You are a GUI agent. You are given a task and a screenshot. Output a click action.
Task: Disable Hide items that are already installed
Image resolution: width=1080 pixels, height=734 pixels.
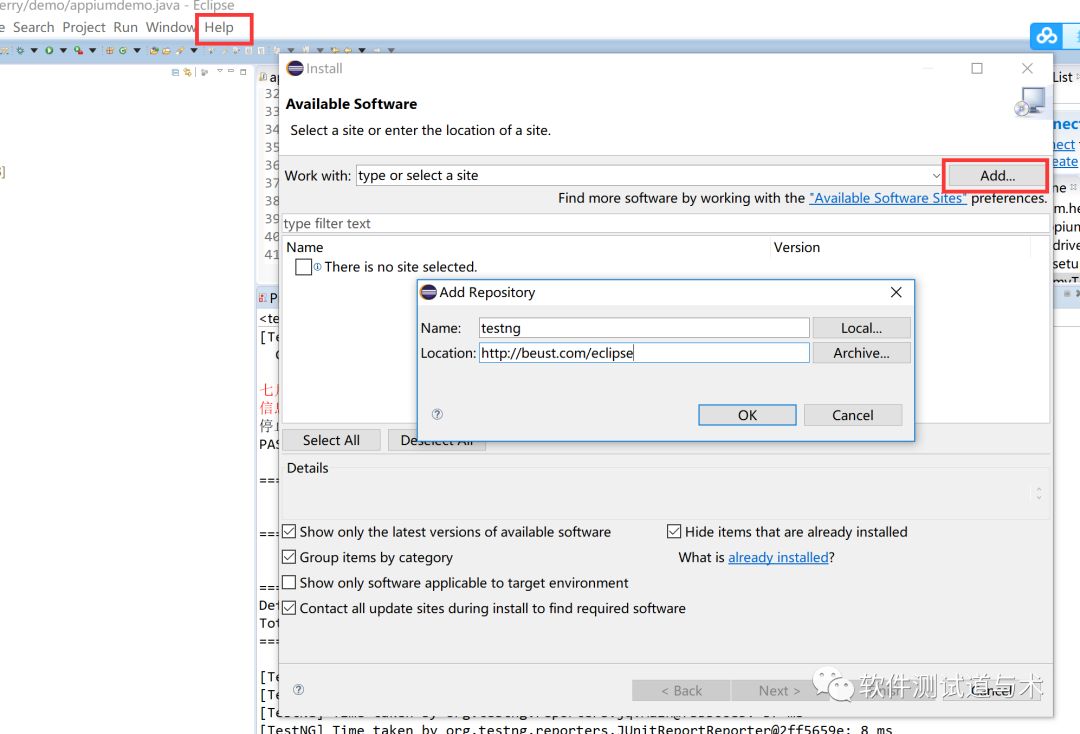[676, 532]
